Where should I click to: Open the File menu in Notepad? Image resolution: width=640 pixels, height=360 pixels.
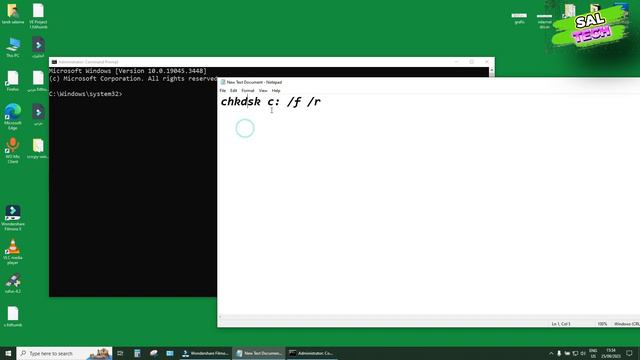point(222,91)
